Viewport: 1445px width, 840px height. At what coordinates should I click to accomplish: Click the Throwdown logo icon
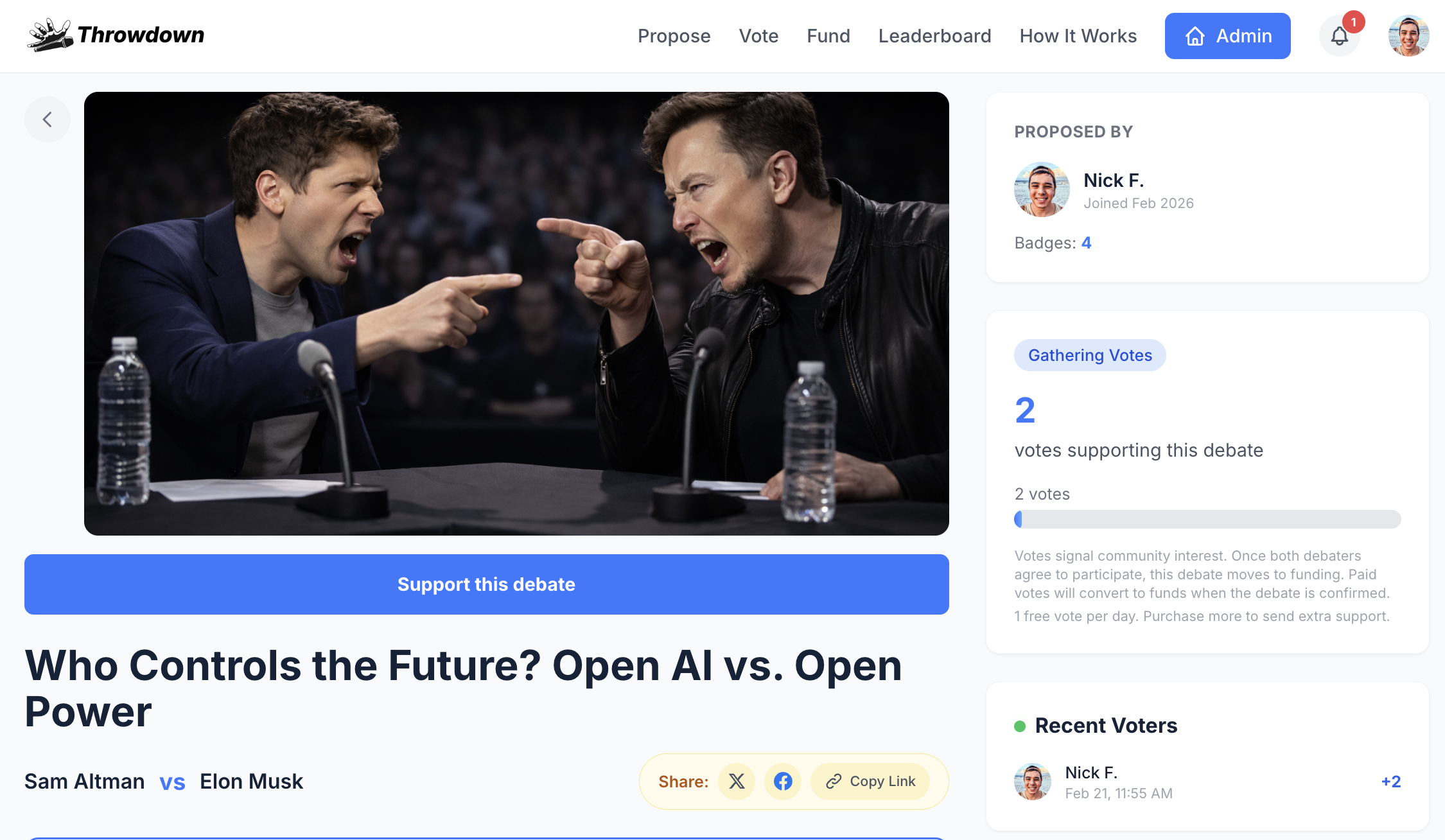49,35
